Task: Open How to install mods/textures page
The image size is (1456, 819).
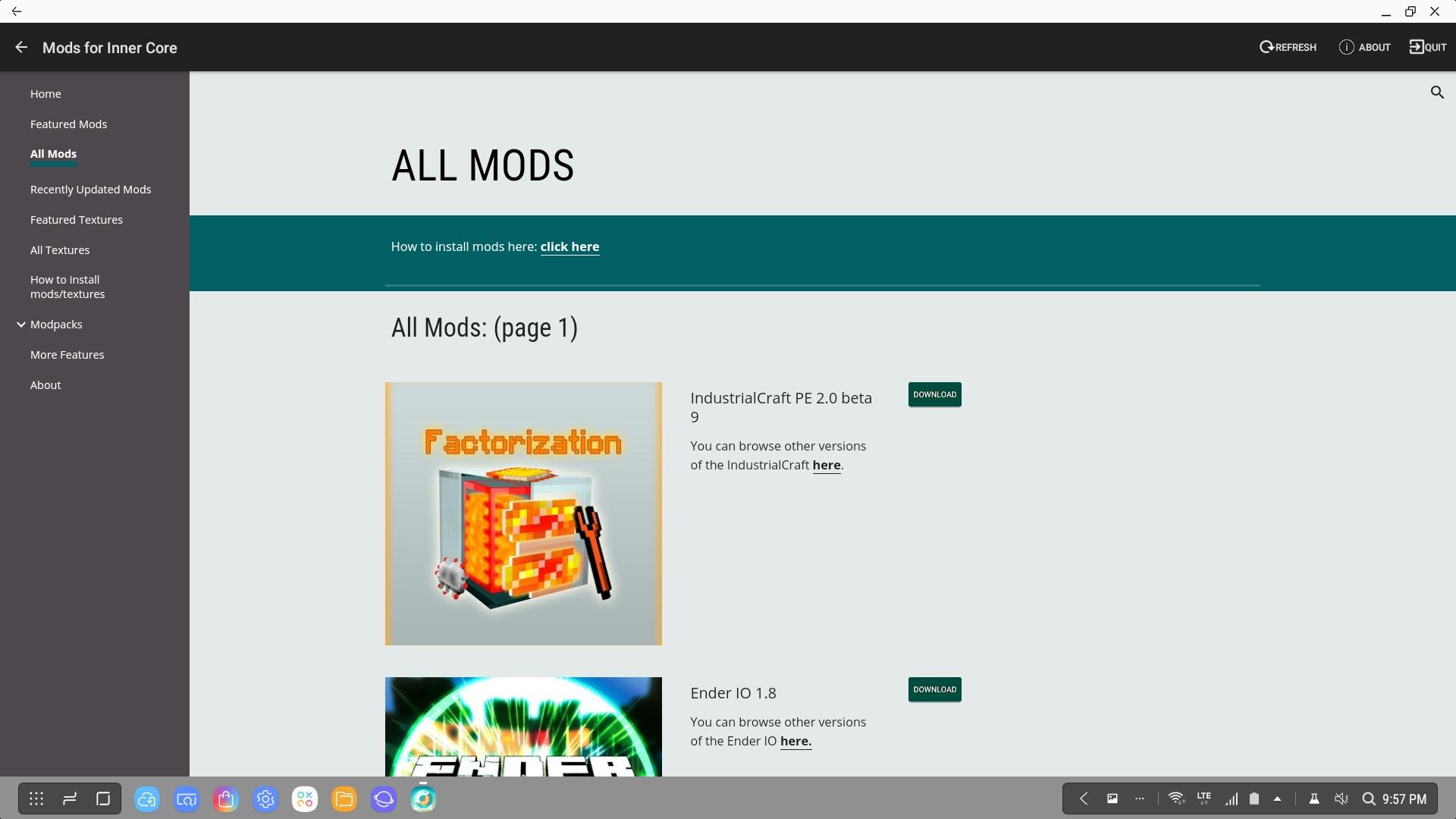Action: 67,287
